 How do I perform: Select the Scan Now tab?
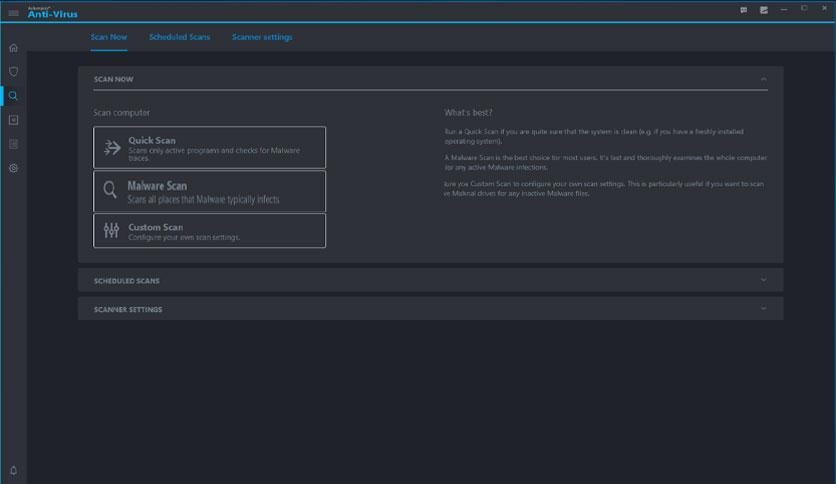pyautogui.click(x=109, y=37)
